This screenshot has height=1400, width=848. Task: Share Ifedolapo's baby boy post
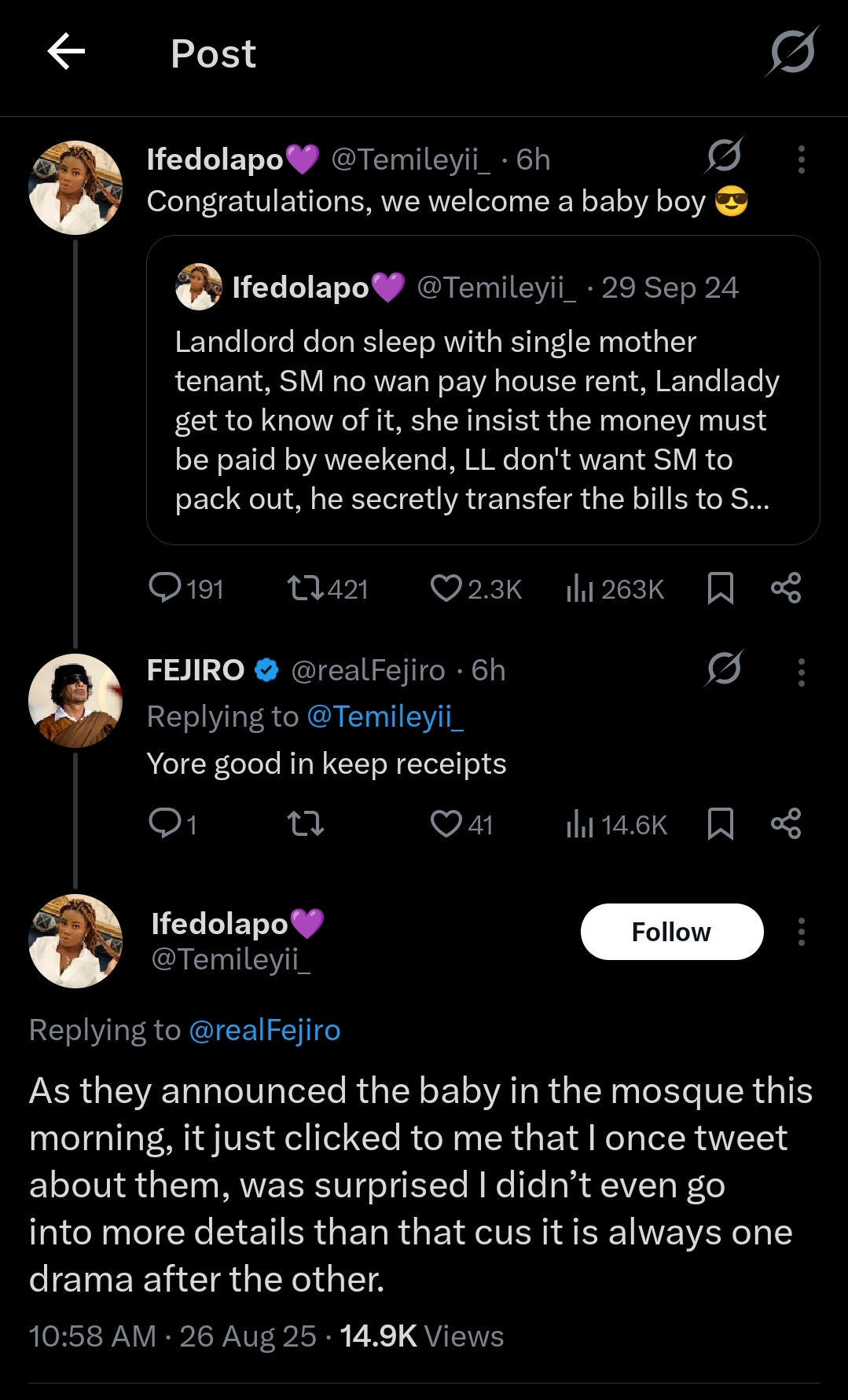pos(786,588)
